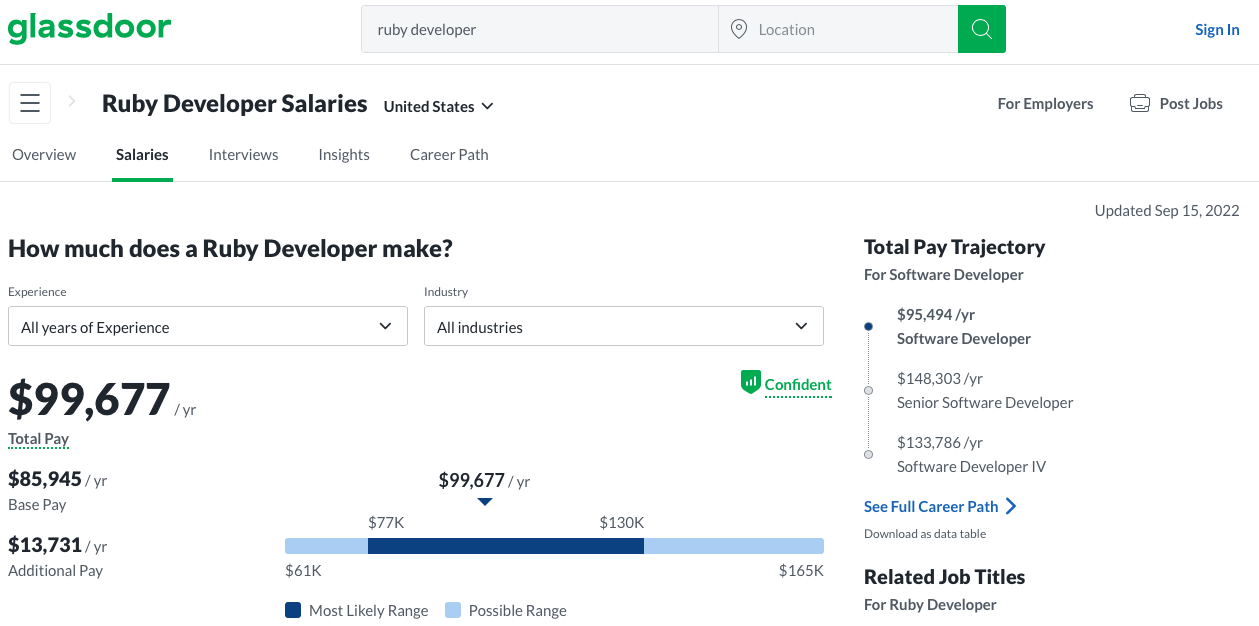Expand the United States country selector
The width and height of the screenshot is (1259, 626).
point(439,106)
